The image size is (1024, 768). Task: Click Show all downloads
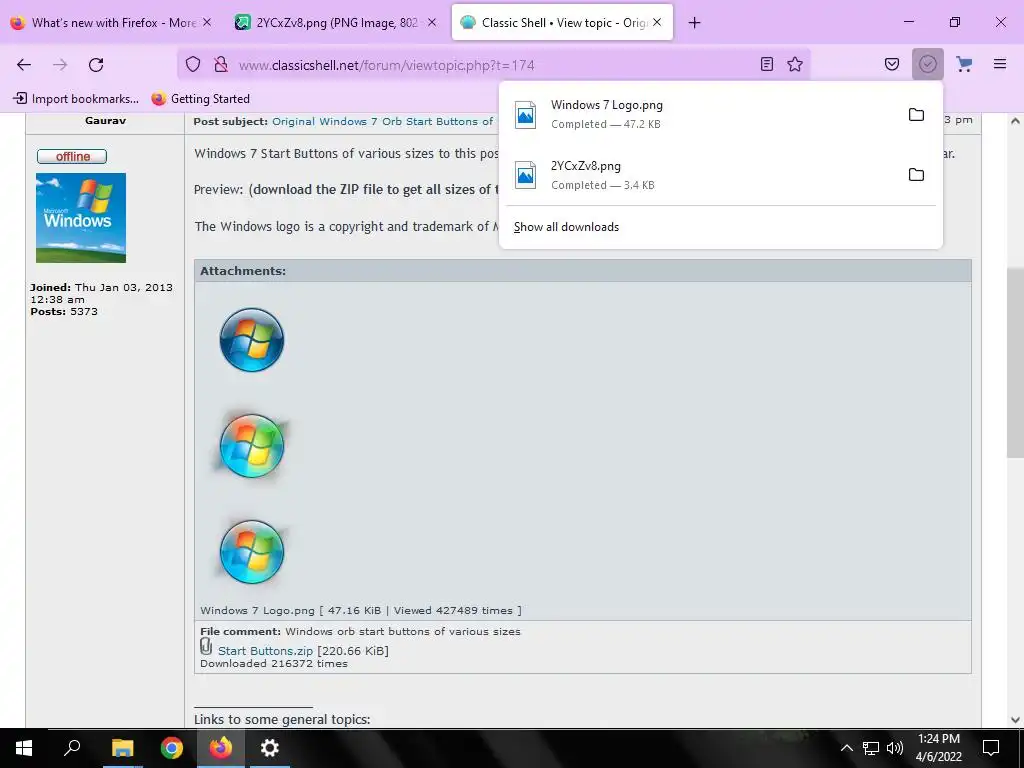click(x=566, y=227)
